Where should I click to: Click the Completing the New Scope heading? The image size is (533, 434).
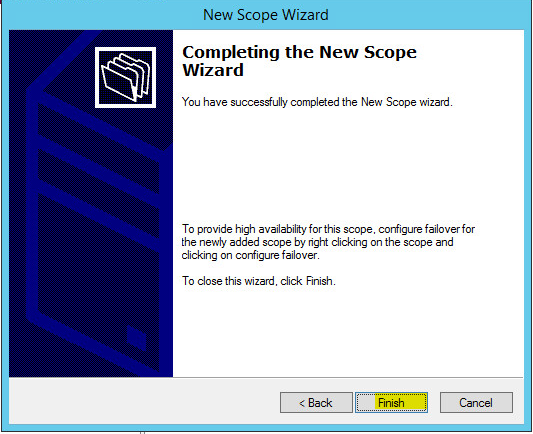tap(299, 52)
